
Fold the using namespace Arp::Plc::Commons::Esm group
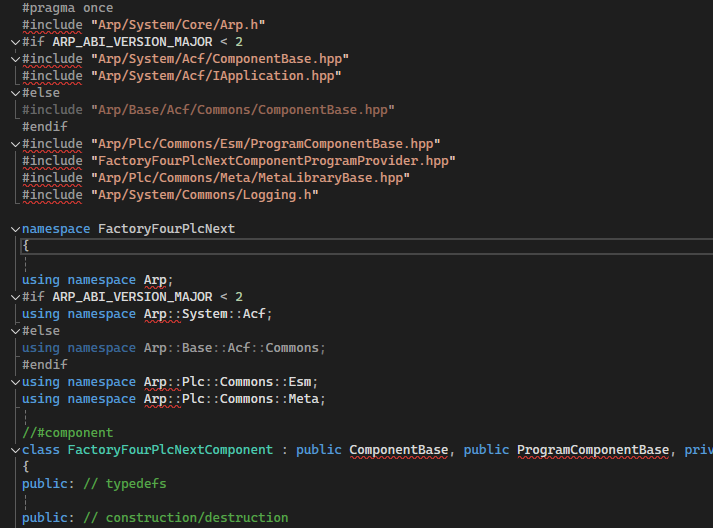[x=13, y=382]
